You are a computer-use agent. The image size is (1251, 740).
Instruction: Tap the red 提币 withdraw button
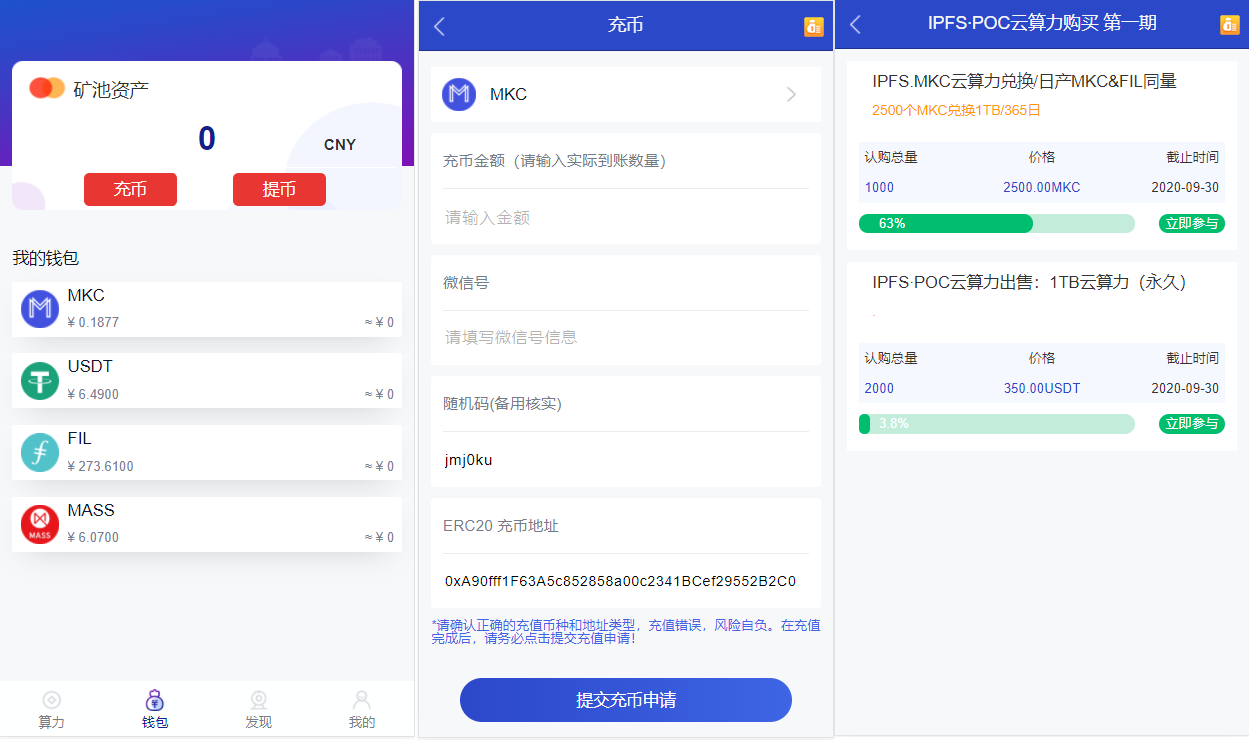pyautogui.click(x=279, y=190)
